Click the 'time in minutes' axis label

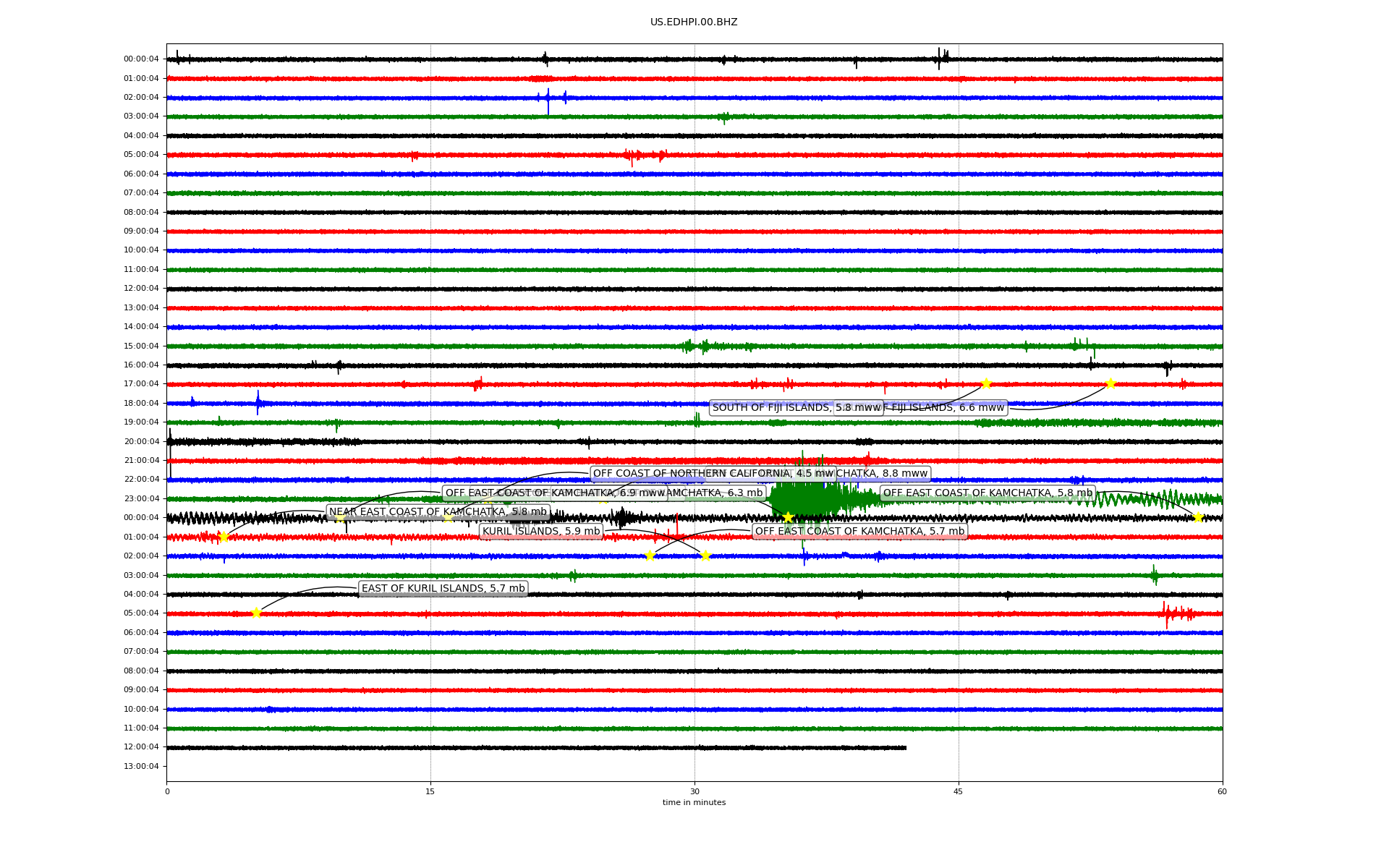click(x=694, y=802)
